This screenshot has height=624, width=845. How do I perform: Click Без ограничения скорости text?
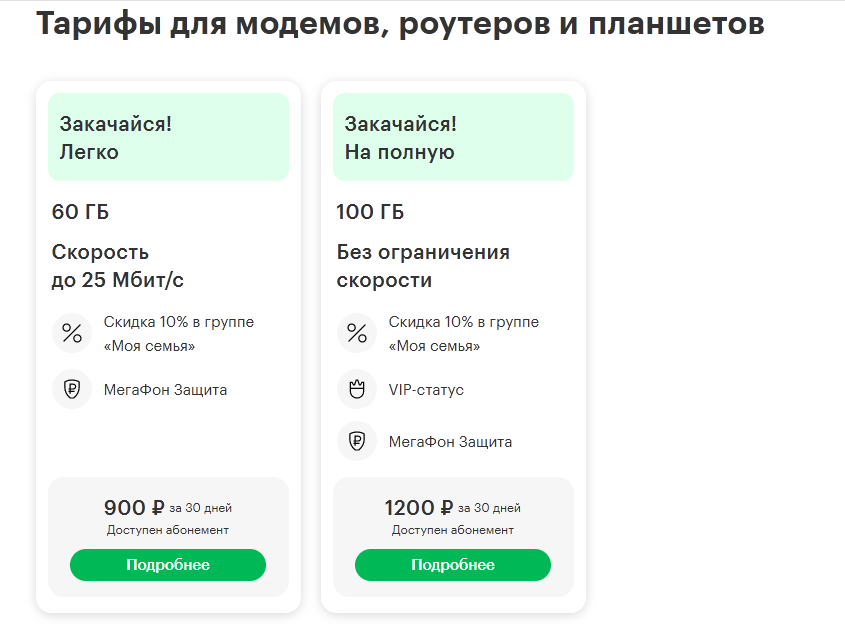(423, 266)
